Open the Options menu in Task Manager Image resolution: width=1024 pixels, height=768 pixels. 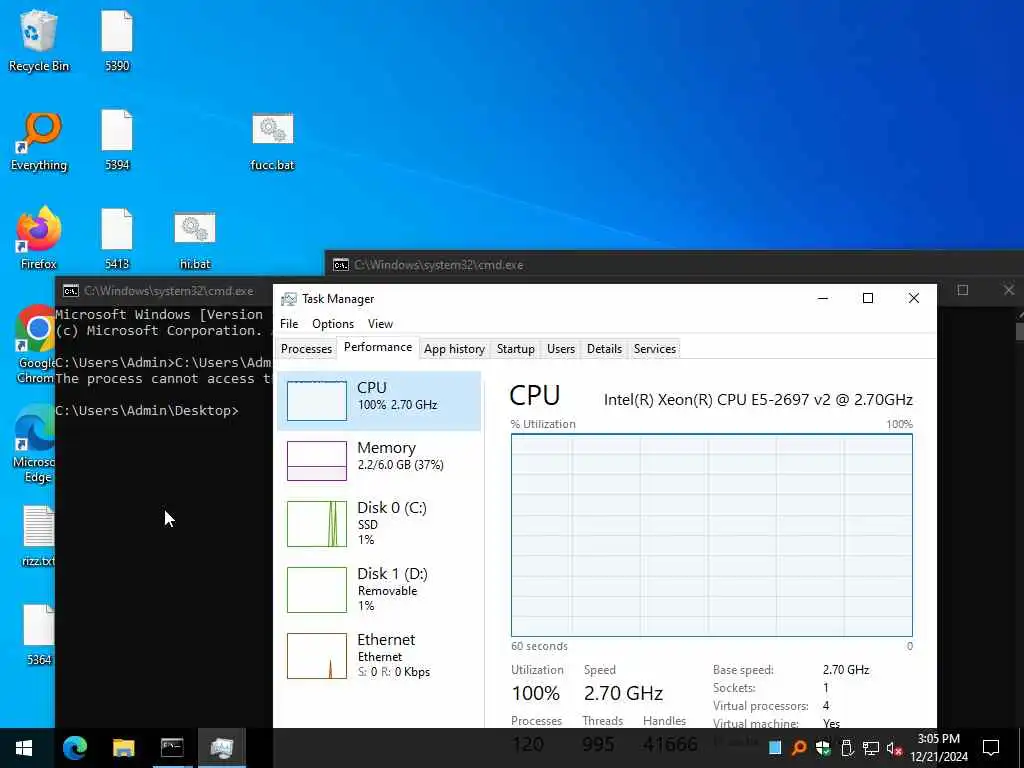pyautogui.click(x=332, y=324)
